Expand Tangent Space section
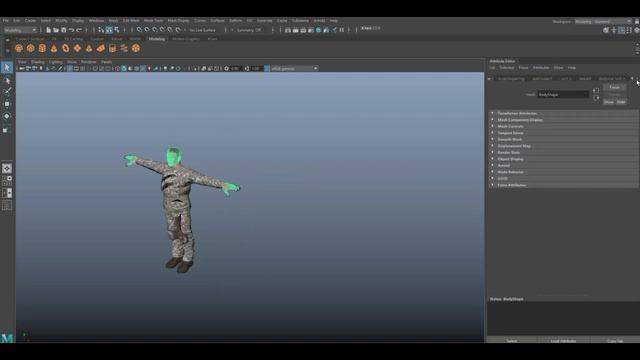 (563, 133)
